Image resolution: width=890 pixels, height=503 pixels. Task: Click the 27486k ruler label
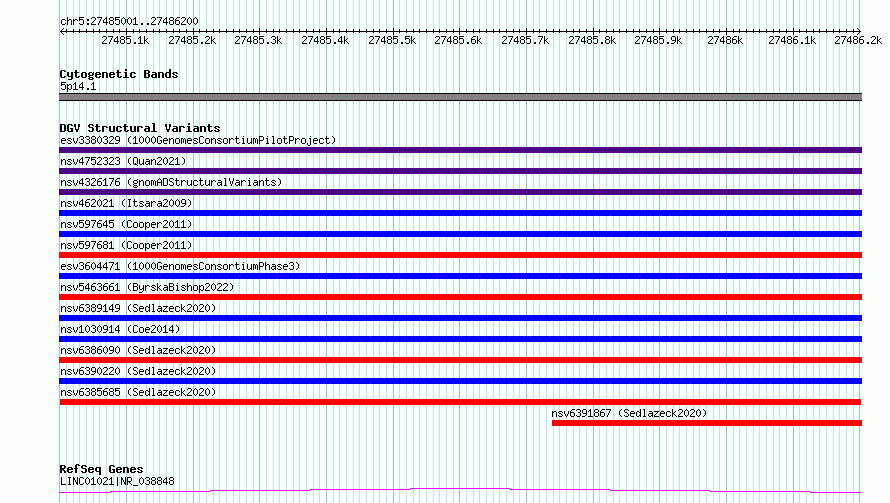725,40
